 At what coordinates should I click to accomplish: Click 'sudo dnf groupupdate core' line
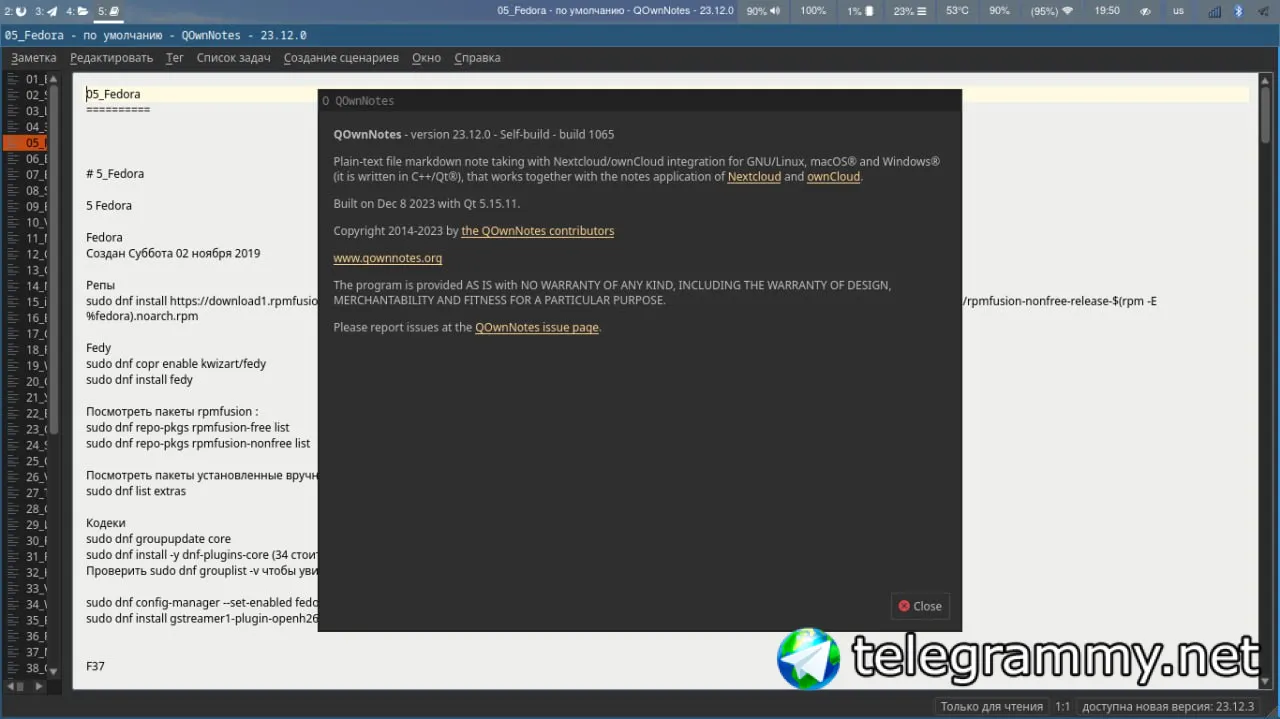click(x=158, y=539)
